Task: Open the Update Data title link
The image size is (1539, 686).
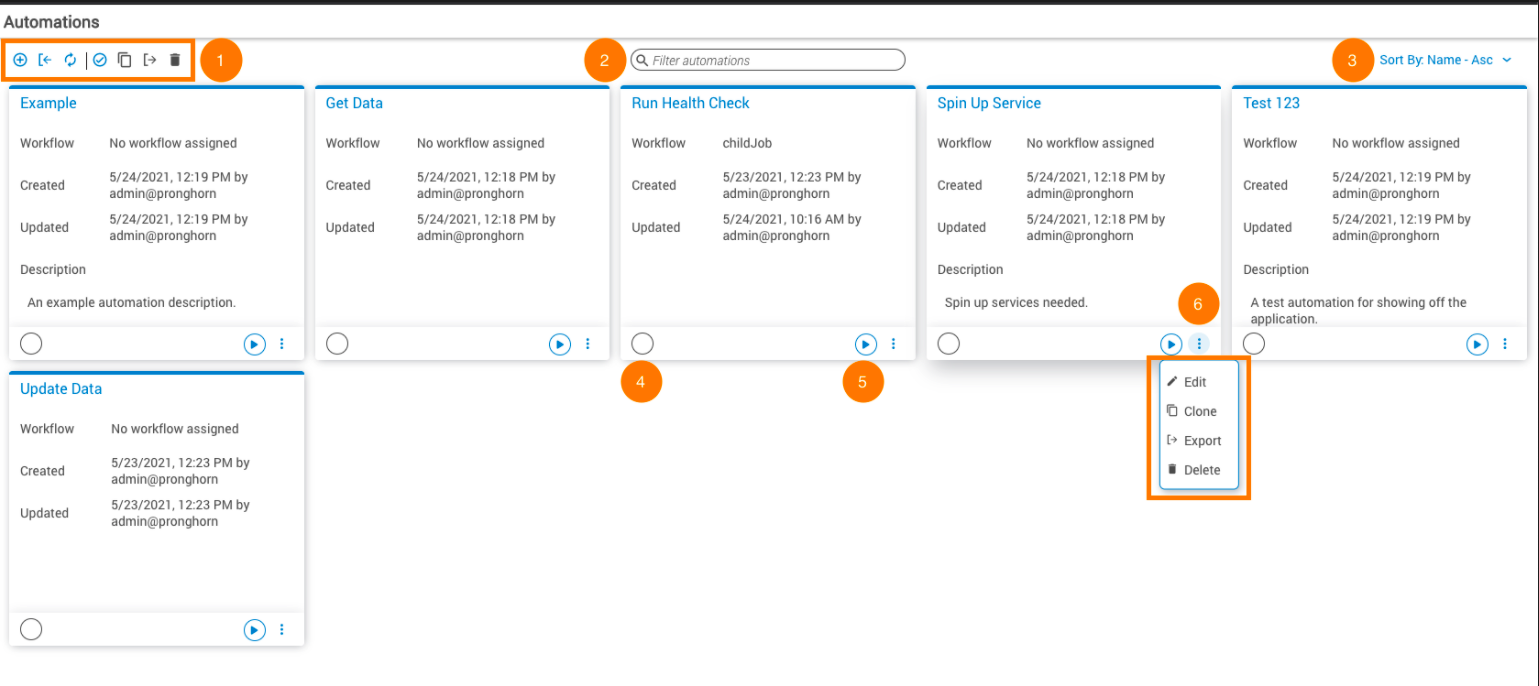Action: pyautogui.click(x=61, y=389)
